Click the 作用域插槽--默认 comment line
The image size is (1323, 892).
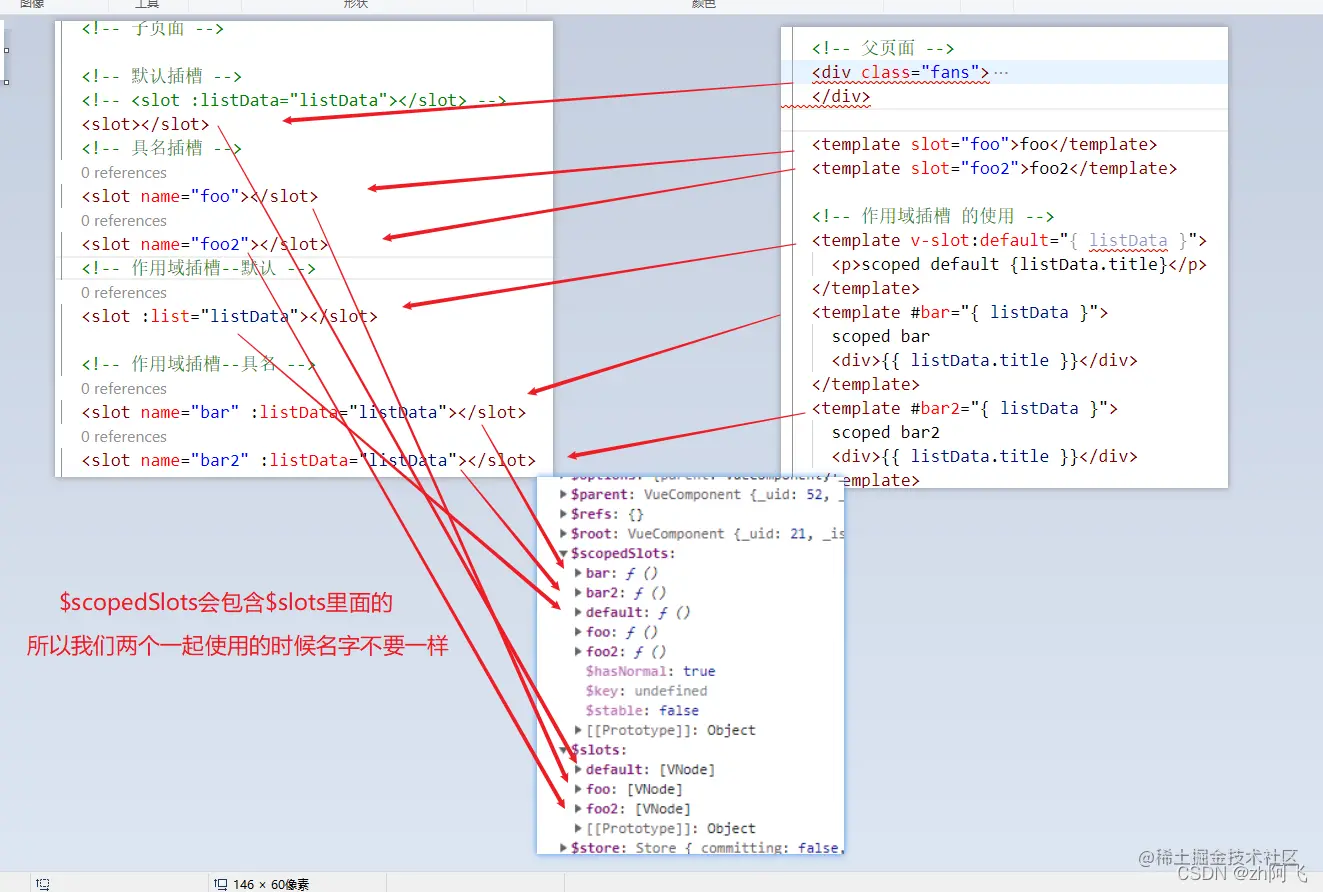click(198, 268)
